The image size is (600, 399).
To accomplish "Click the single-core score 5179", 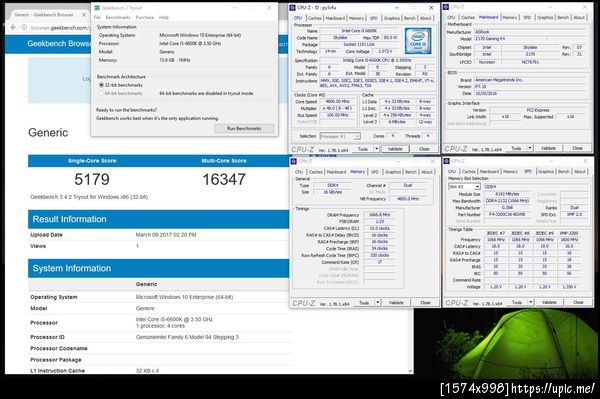I will 92,179.
